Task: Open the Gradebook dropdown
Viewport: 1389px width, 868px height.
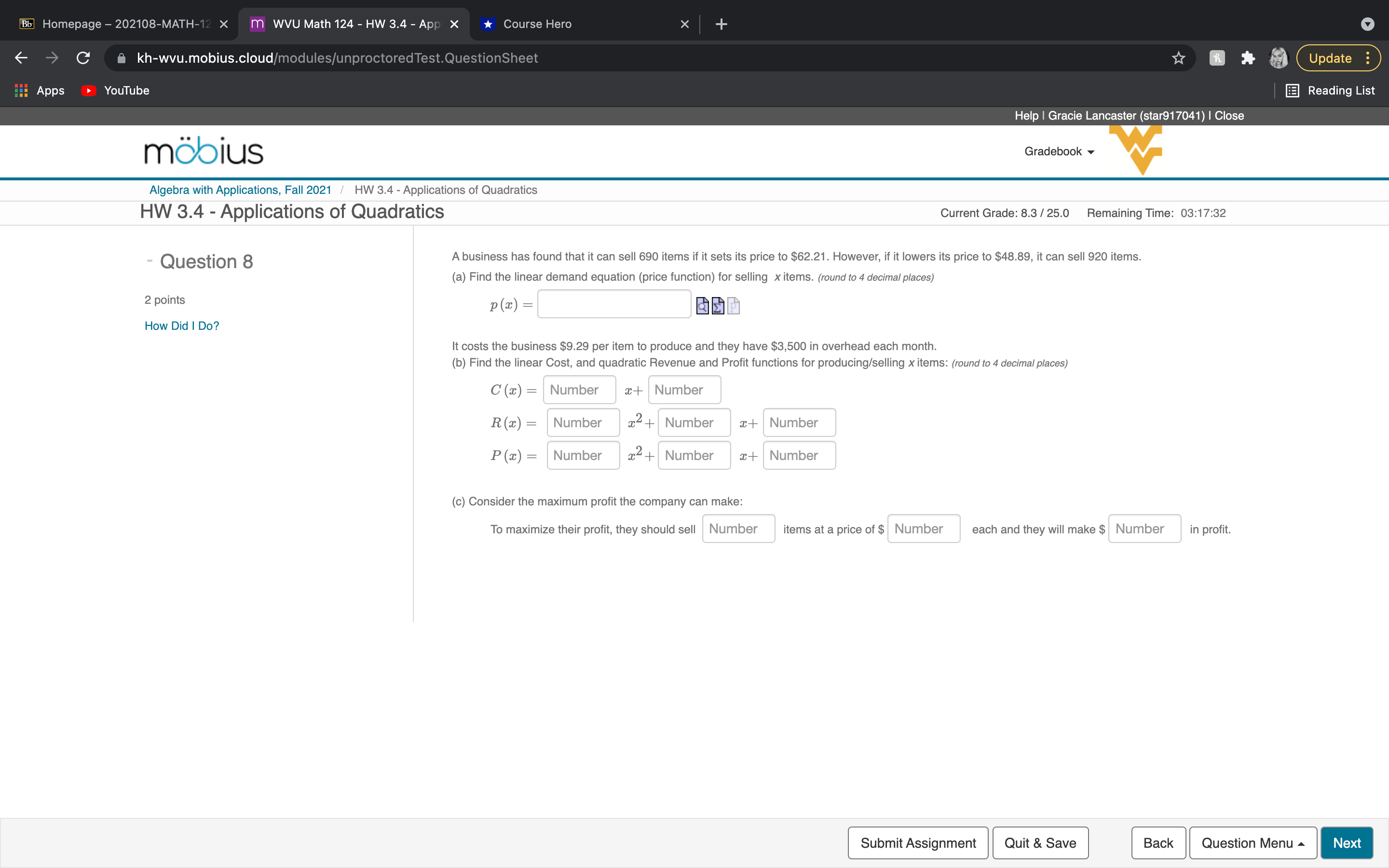Action: tap(1059, 151)
